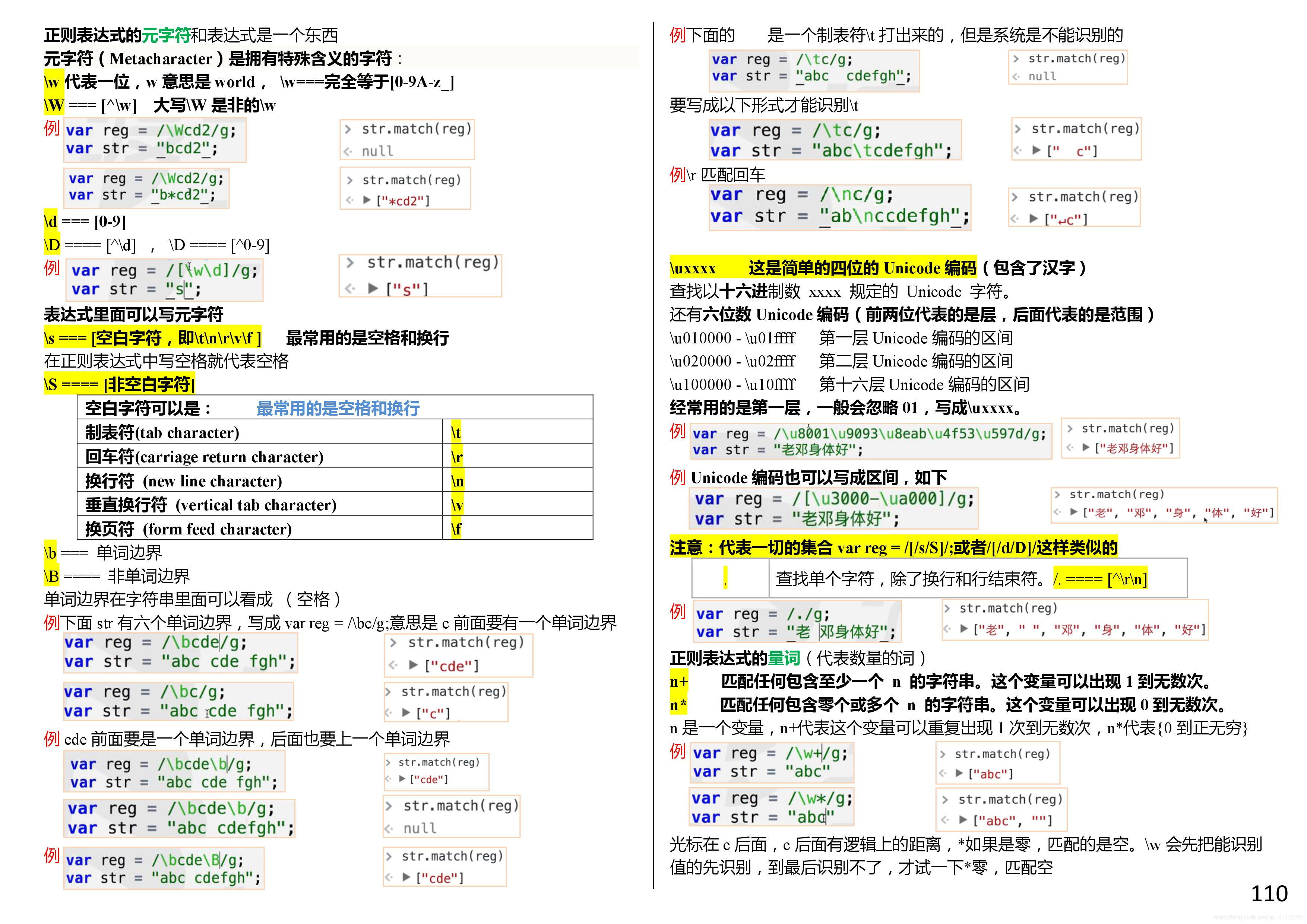Click the highlighted n+ quantifier label
The image size is (1307, 924).
pyautogui.click(x=679, y=681)
